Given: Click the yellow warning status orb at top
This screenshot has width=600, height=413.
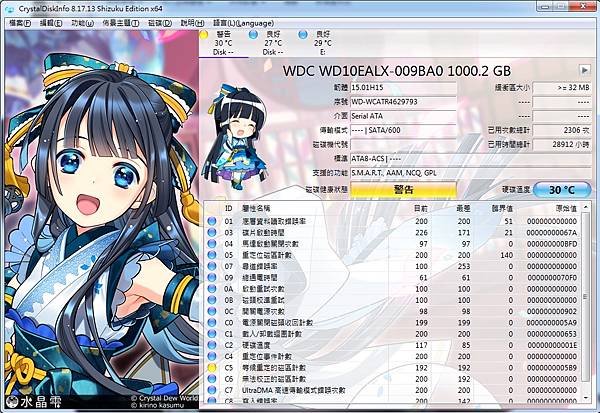Looking at the screenshot, I should coord(204,35).
